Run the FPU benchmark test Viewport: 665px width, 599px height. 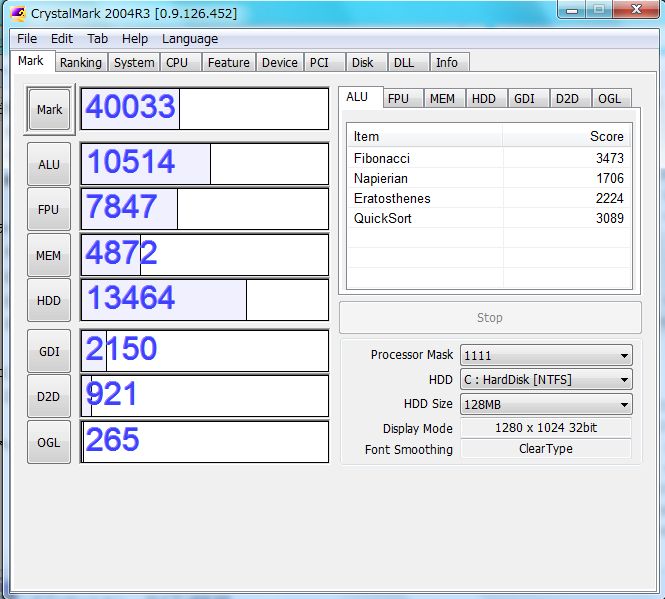point(49,210)
